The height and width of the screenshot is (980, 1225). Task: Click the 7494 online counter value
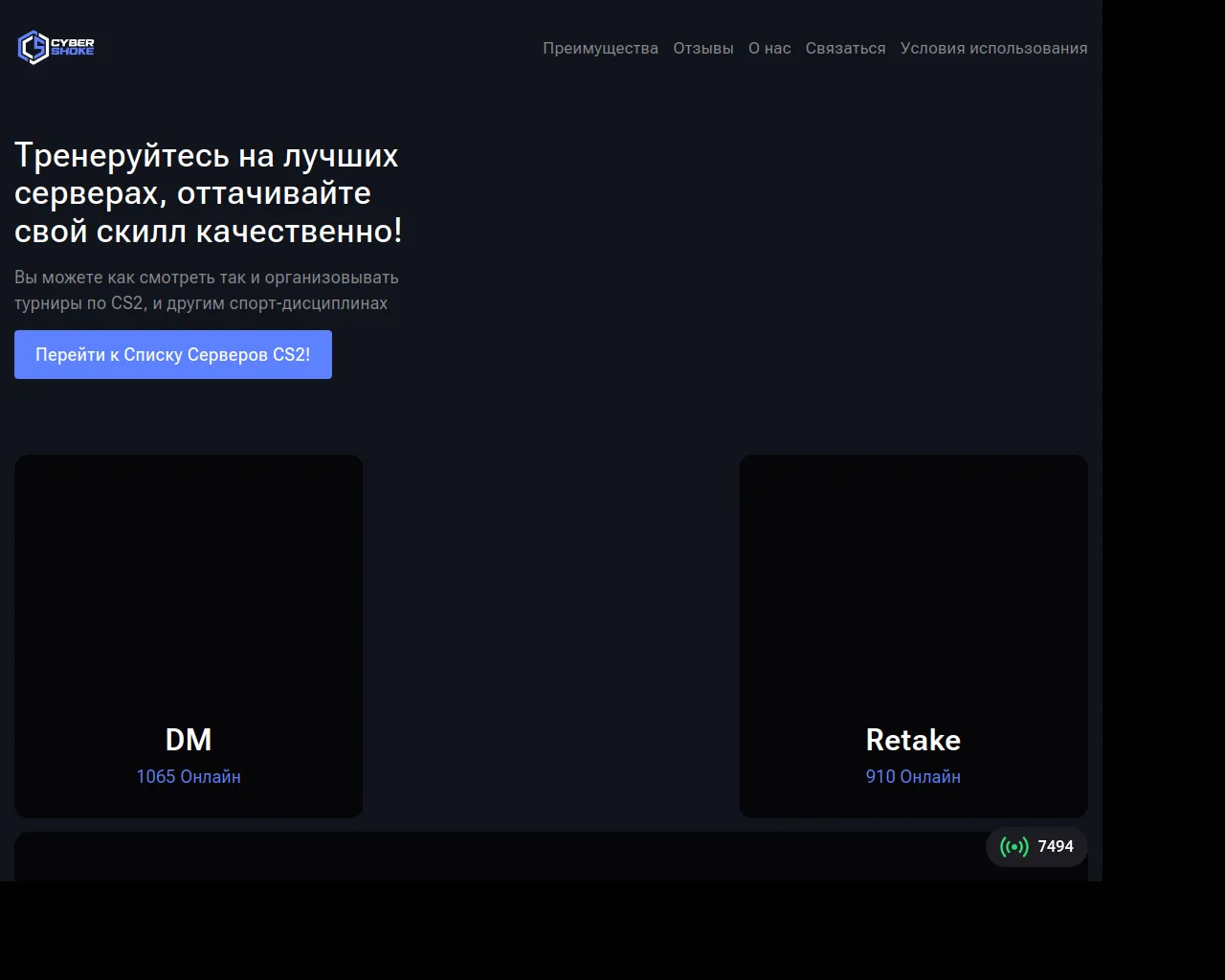(x=1056, y=847)
